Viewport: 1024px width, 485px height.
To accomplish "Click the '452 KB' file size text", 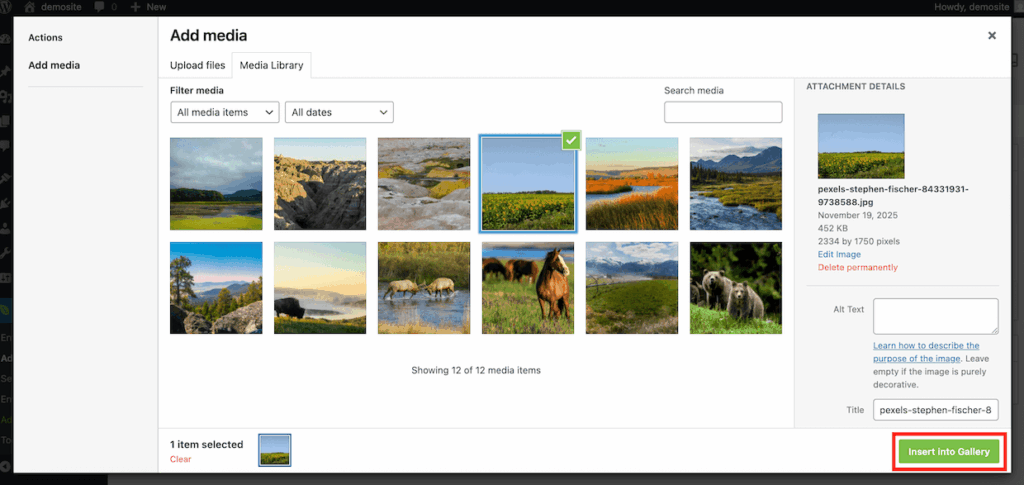I will tap(833, 228).
